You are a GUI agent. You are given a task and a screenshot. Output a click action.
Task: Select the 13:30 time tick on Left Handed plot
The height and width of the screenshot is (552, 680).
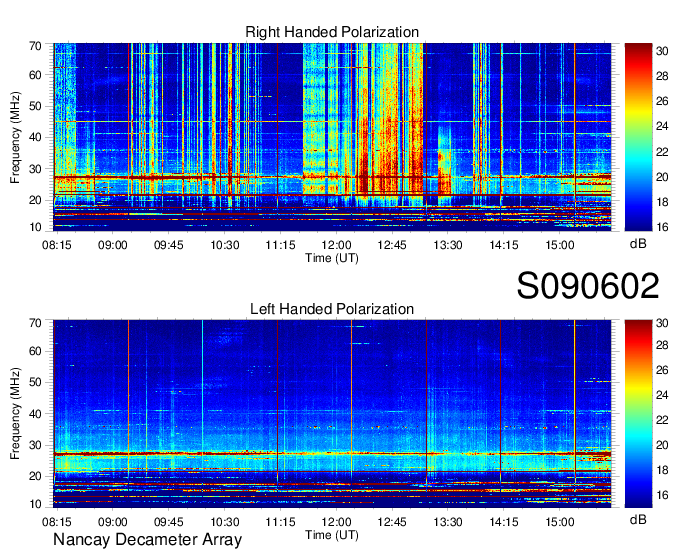448,522
